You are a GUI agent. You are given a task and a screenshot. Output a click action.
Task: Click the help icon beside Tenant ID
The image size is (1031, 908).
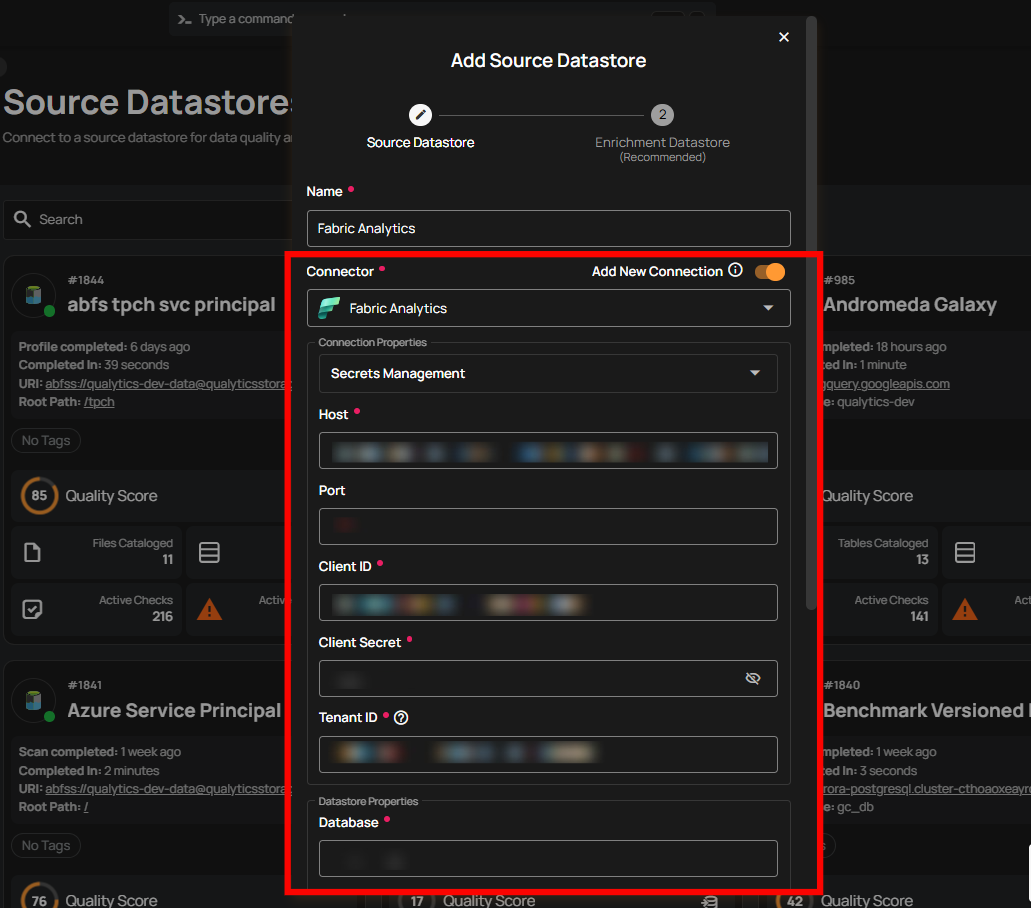pyautogui.click(x=401, y=717)
